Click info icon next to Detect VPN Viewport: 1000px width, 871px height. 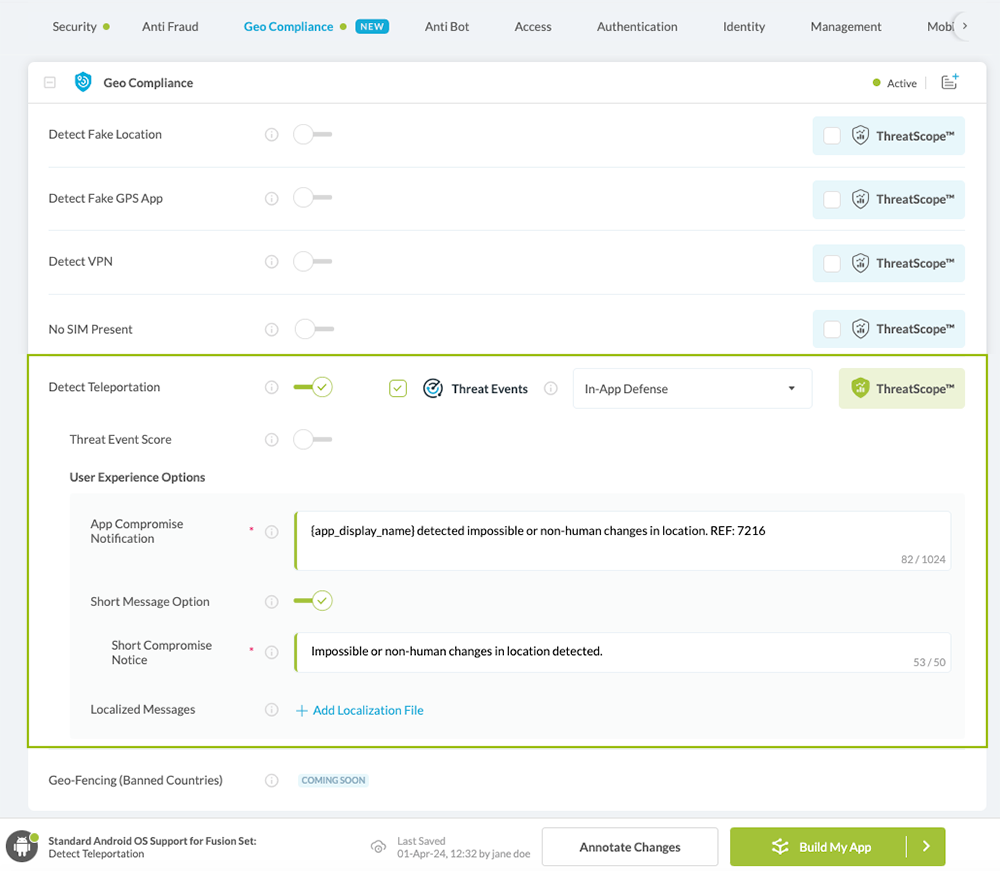click(x=271, y=262)
